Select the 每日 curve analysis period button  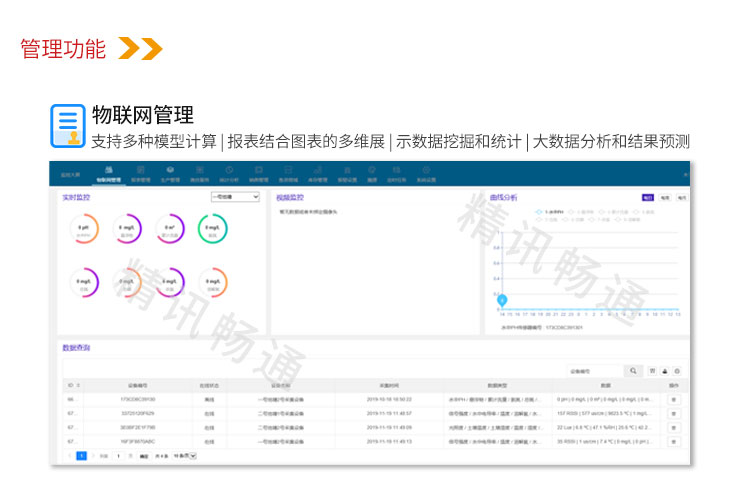pyautogui.click(x=648, y=198)
